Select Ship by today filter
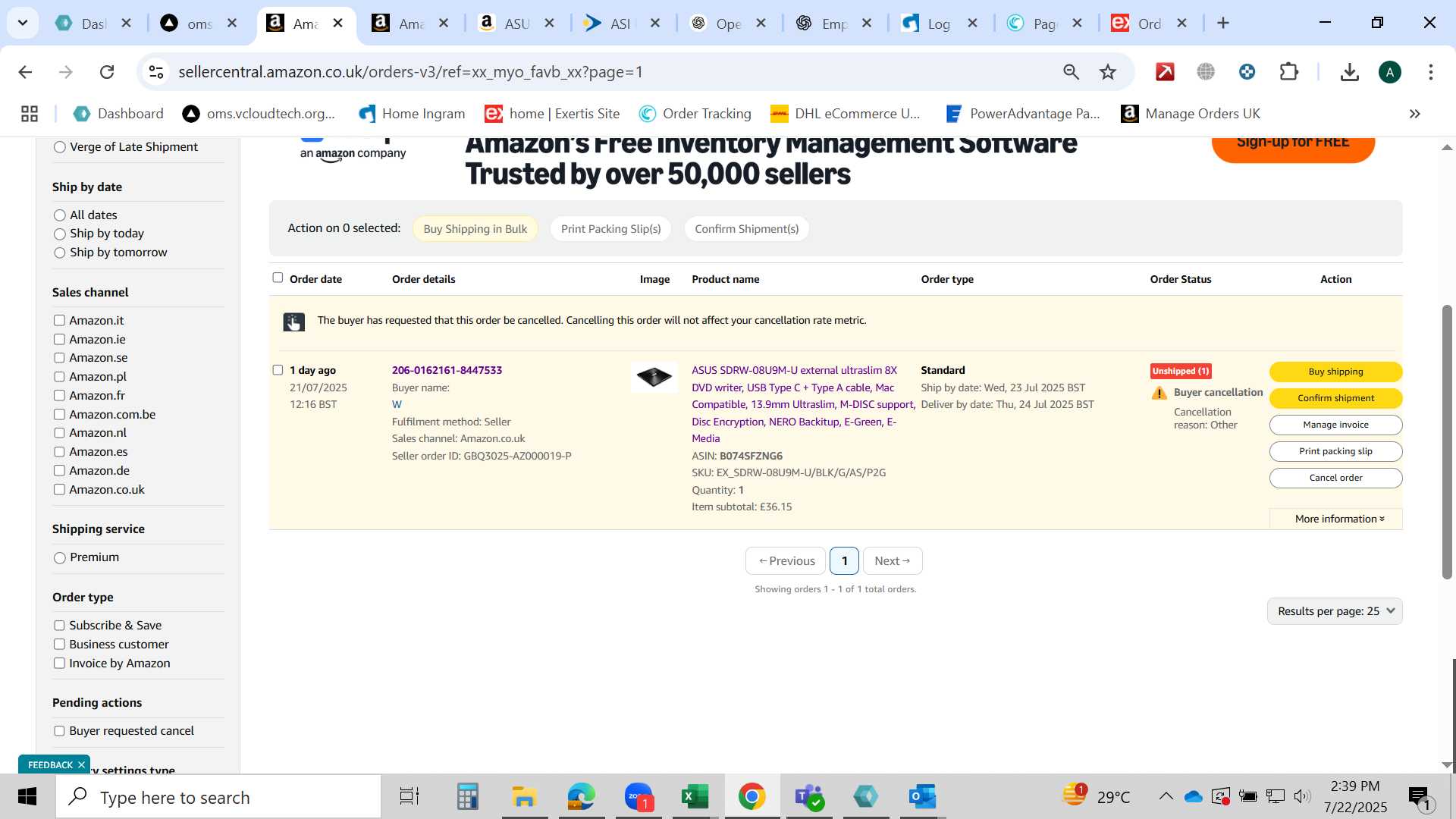This screenshot has height=819, width=1456. (60, 234)
